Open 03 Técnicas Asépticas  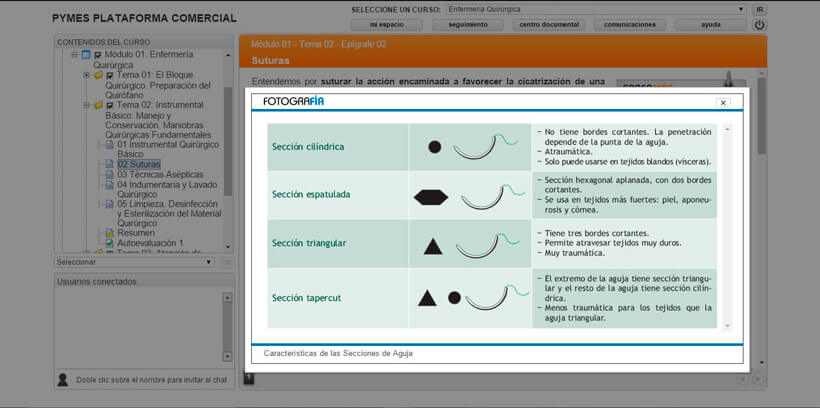click(x=160, y=175)
